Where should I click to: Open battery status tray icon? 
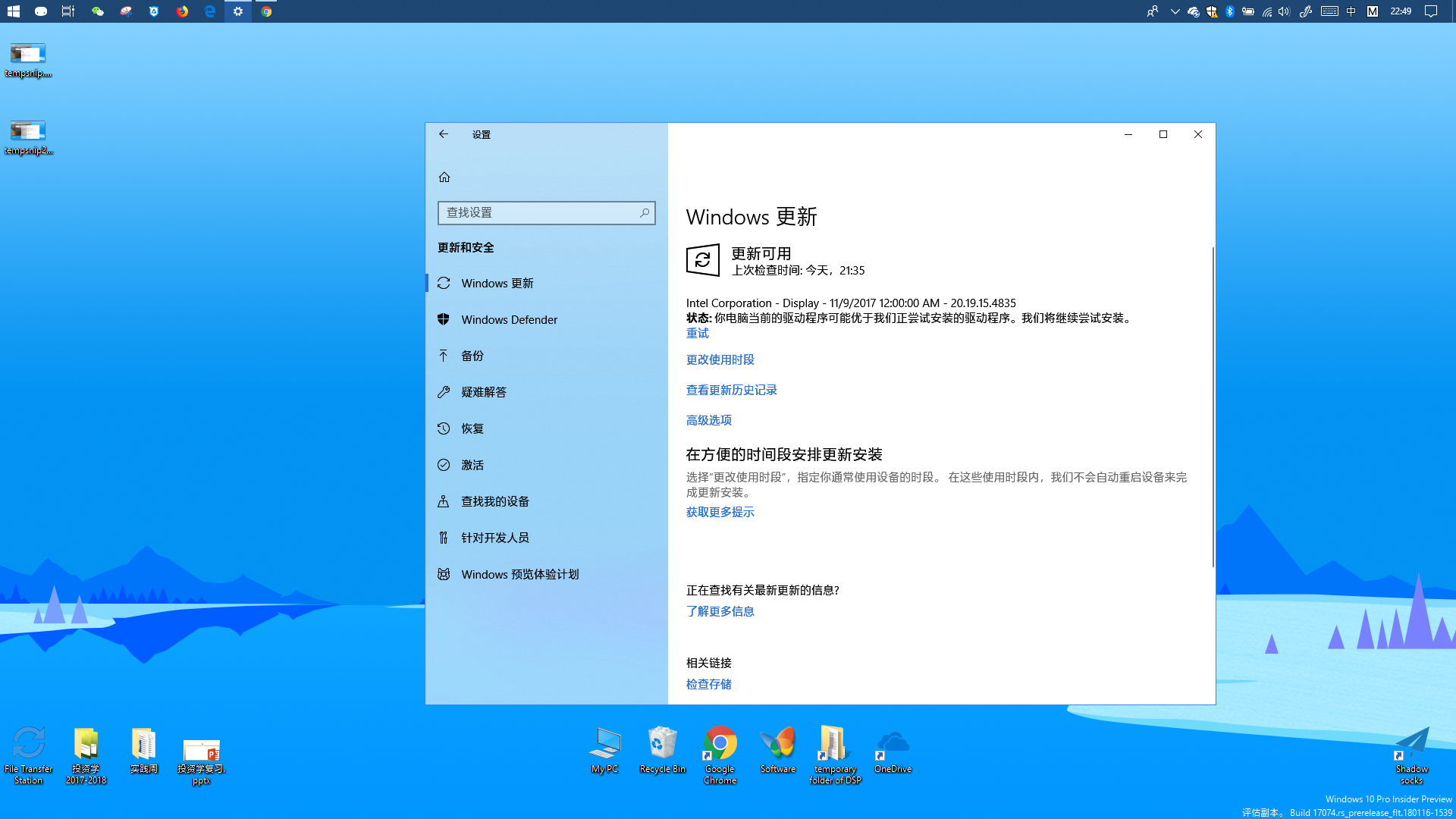(x=1248, y=11)
